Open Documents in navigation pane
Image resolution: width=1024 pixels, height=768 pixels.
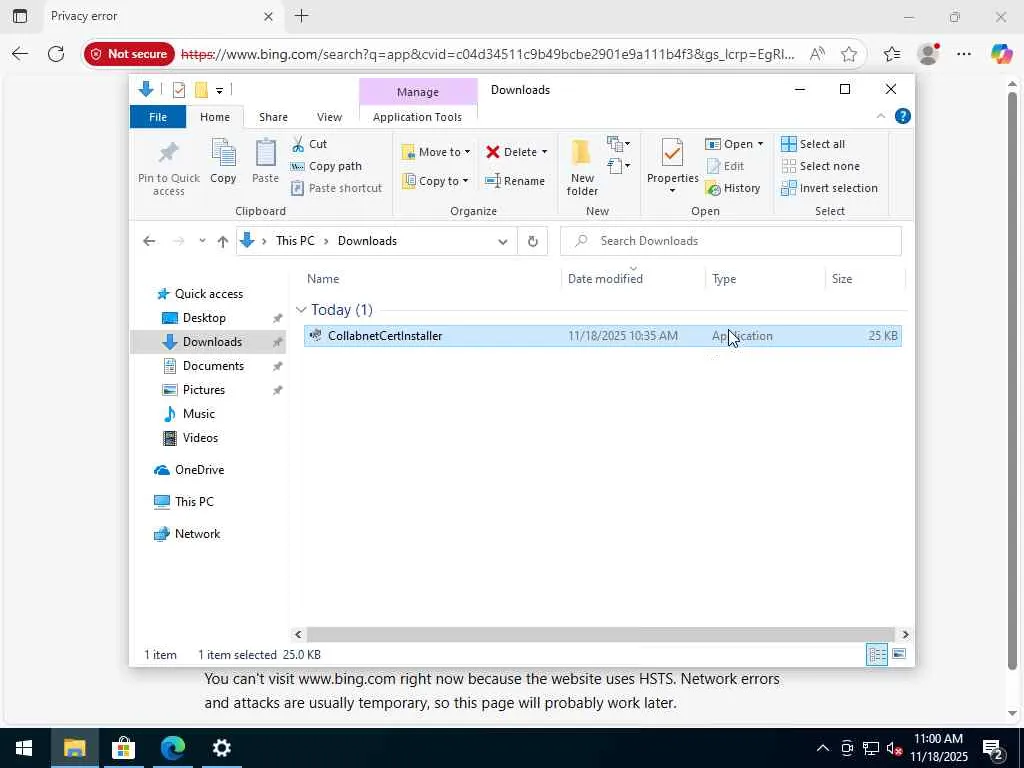[213, 366]
